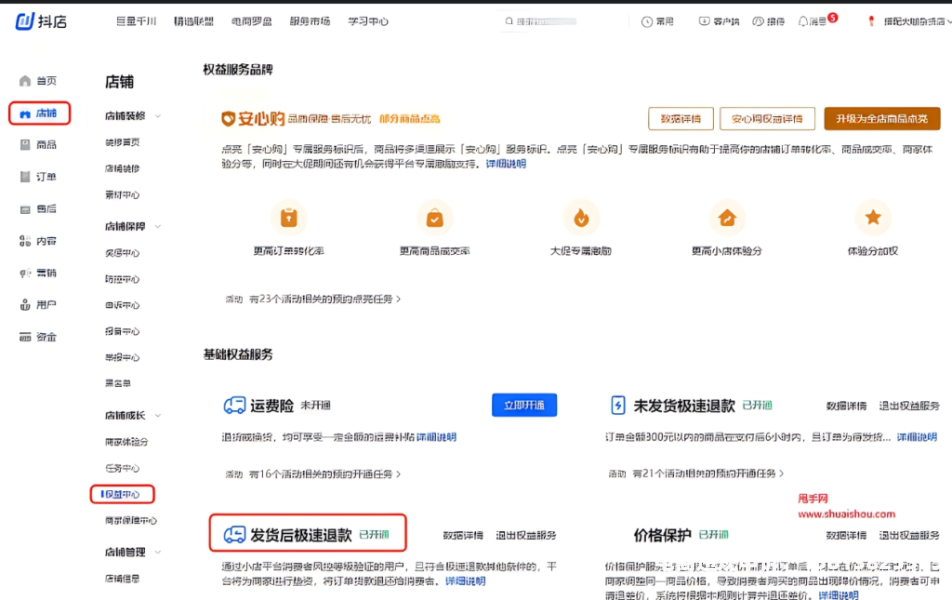The image size is (952, 600).
Task: Open 学习中心 from top navigation
Action: pyautogui.click(x=367, y=21)
